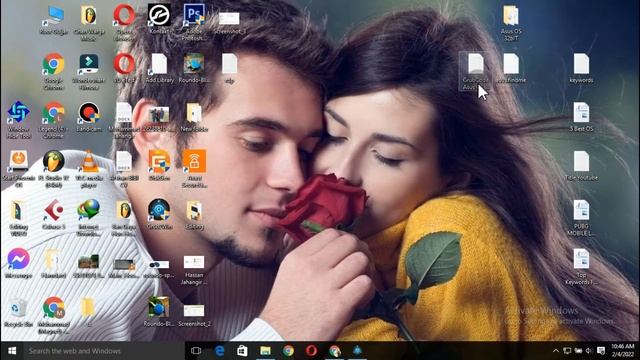Open the Window Hide Tool shortcut
The width and height of the screenshot is (640, 360).
pyautogui.click(x=18, y=120)
